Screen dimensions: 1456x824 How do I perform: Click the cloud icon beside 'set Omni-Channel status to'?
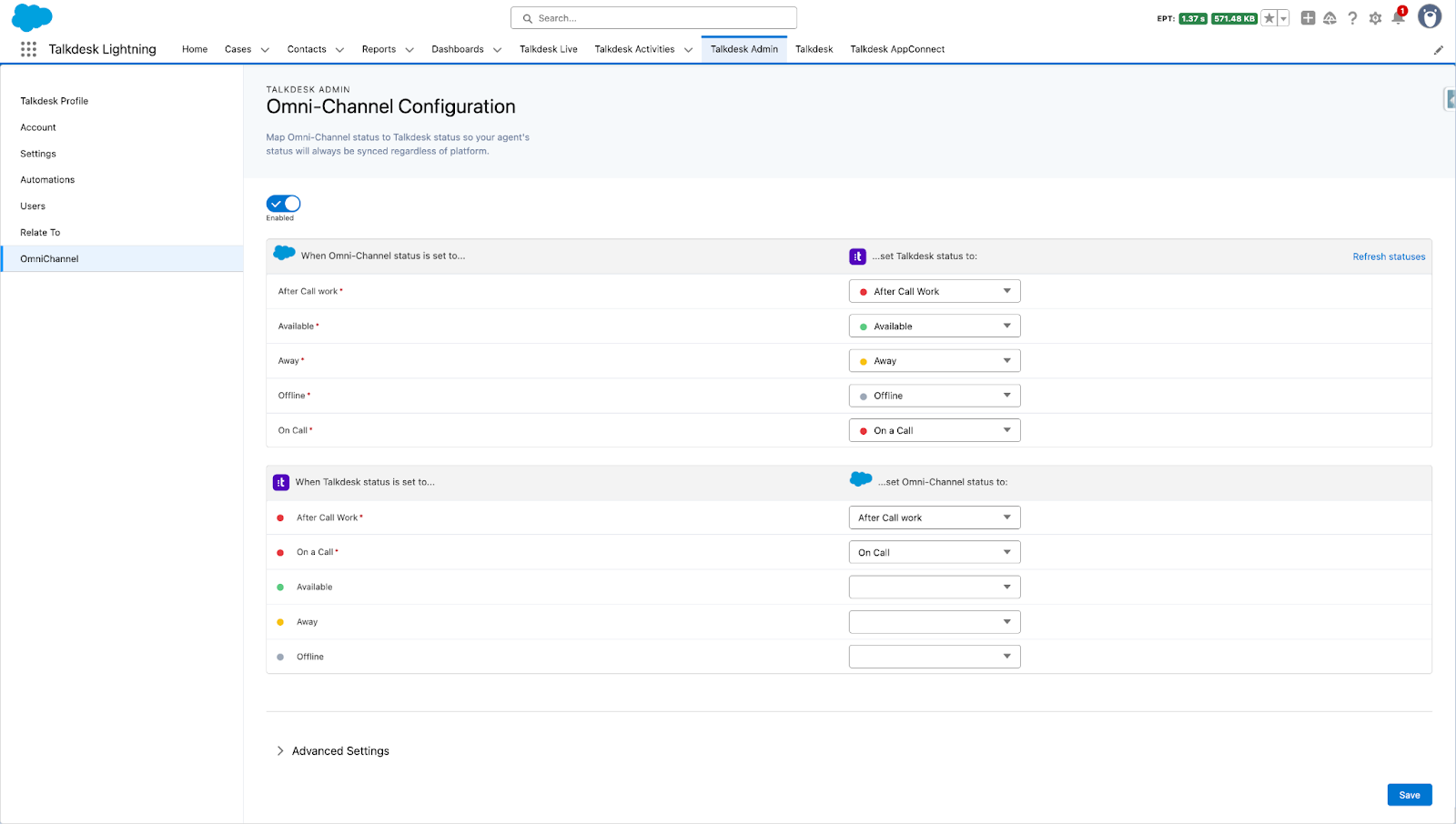[x=861, y=479]
